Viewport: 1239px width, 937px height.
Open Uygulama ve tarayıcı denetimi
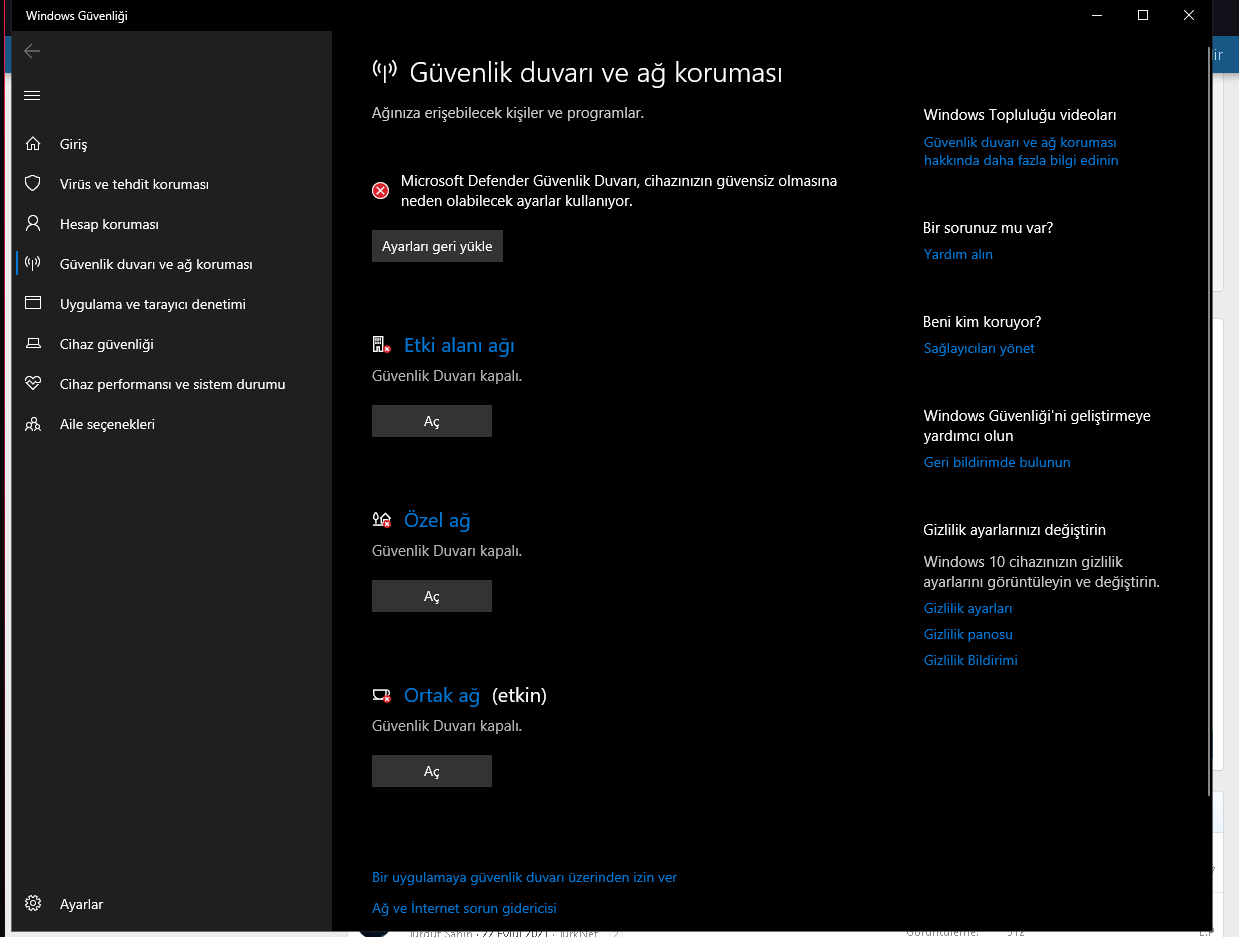pyautogui.click(x=173, y=304)
